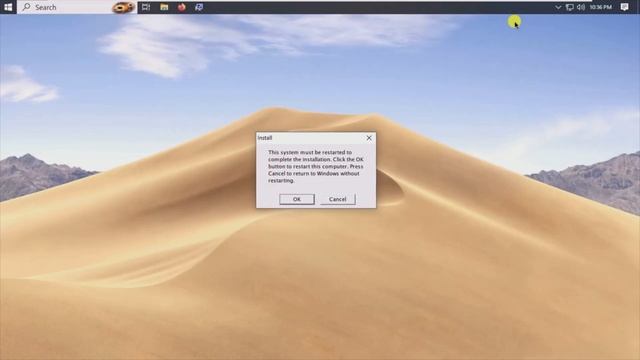Show hidden system tray icons chevron
The height and width of the screenshot is (360, 640).
tap(558, 7)
